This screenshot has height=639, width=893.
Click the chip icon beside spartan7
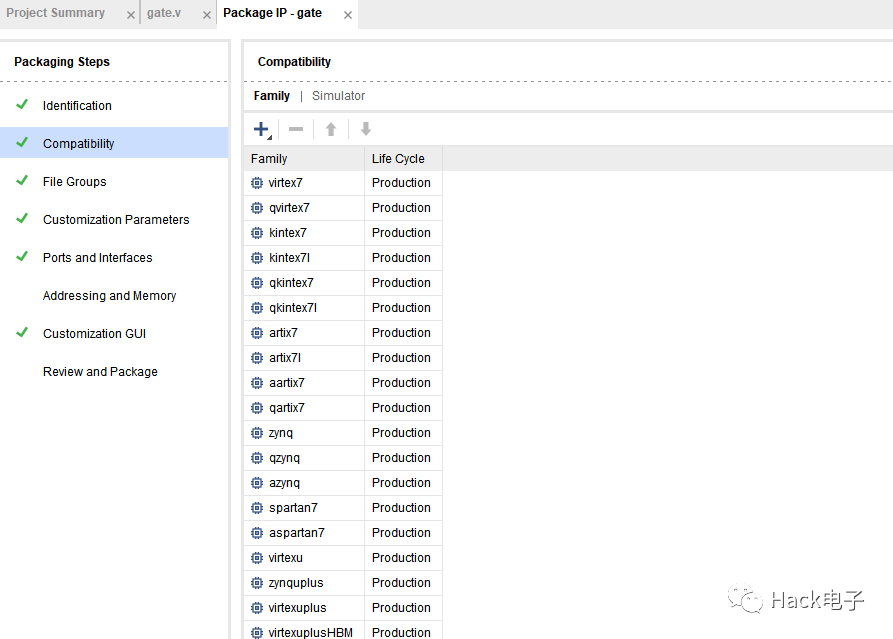(x=257, y=508)
